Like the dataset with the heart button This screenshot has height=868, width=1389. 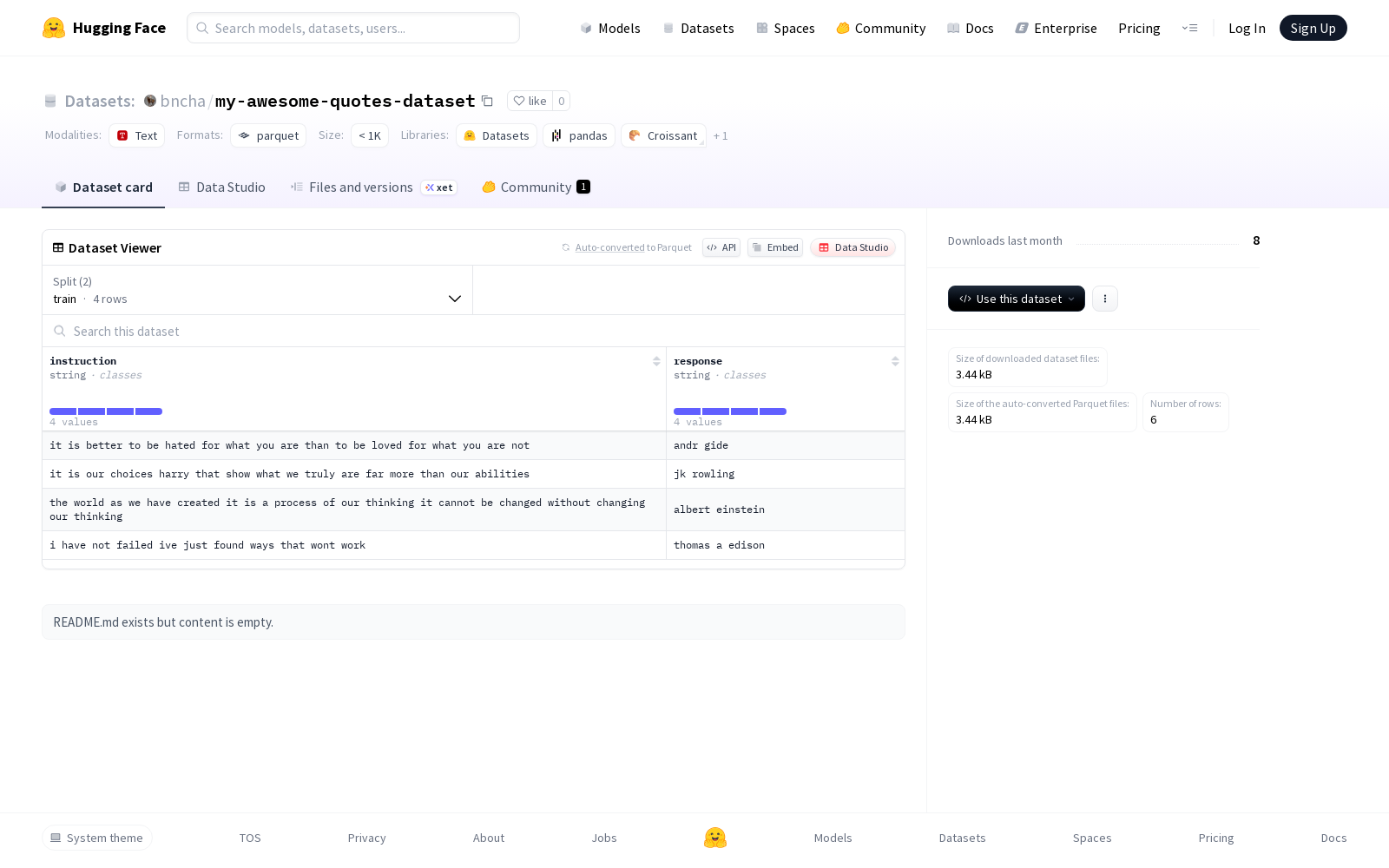530,101
